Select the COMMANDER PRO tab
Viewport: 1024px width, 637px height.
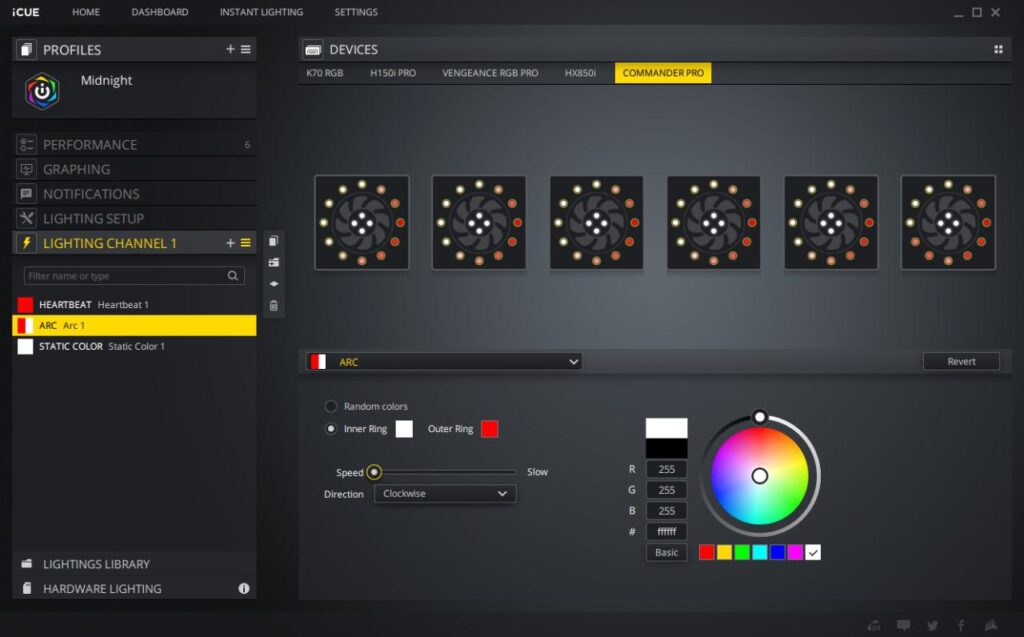click(x=663, y=73)
